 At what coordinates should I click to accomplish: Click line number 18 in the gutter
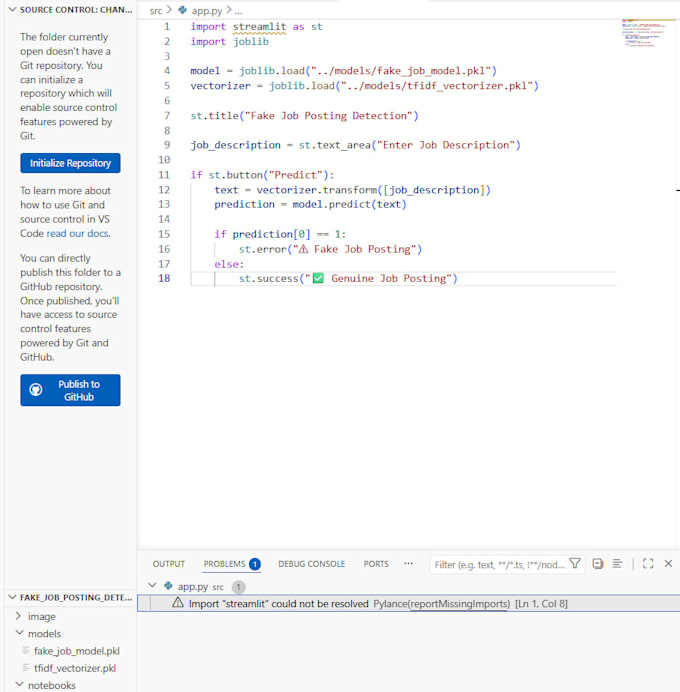[x=164, y=278]
